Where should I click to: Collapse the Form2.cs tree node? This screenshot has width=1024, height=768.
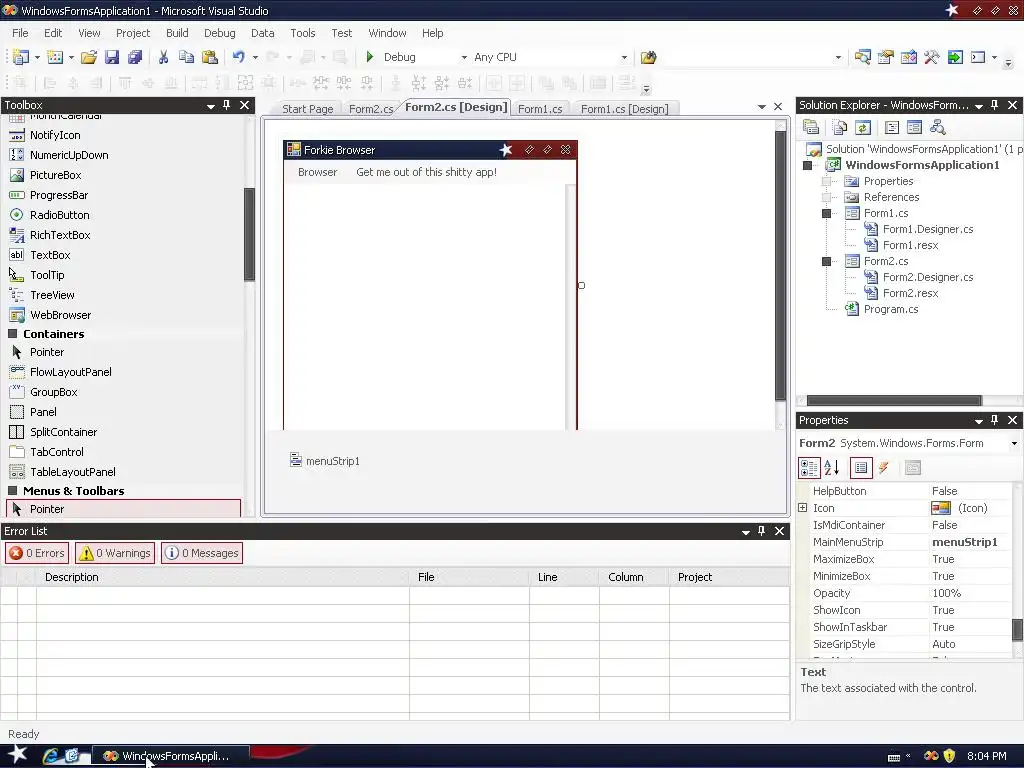827,261
